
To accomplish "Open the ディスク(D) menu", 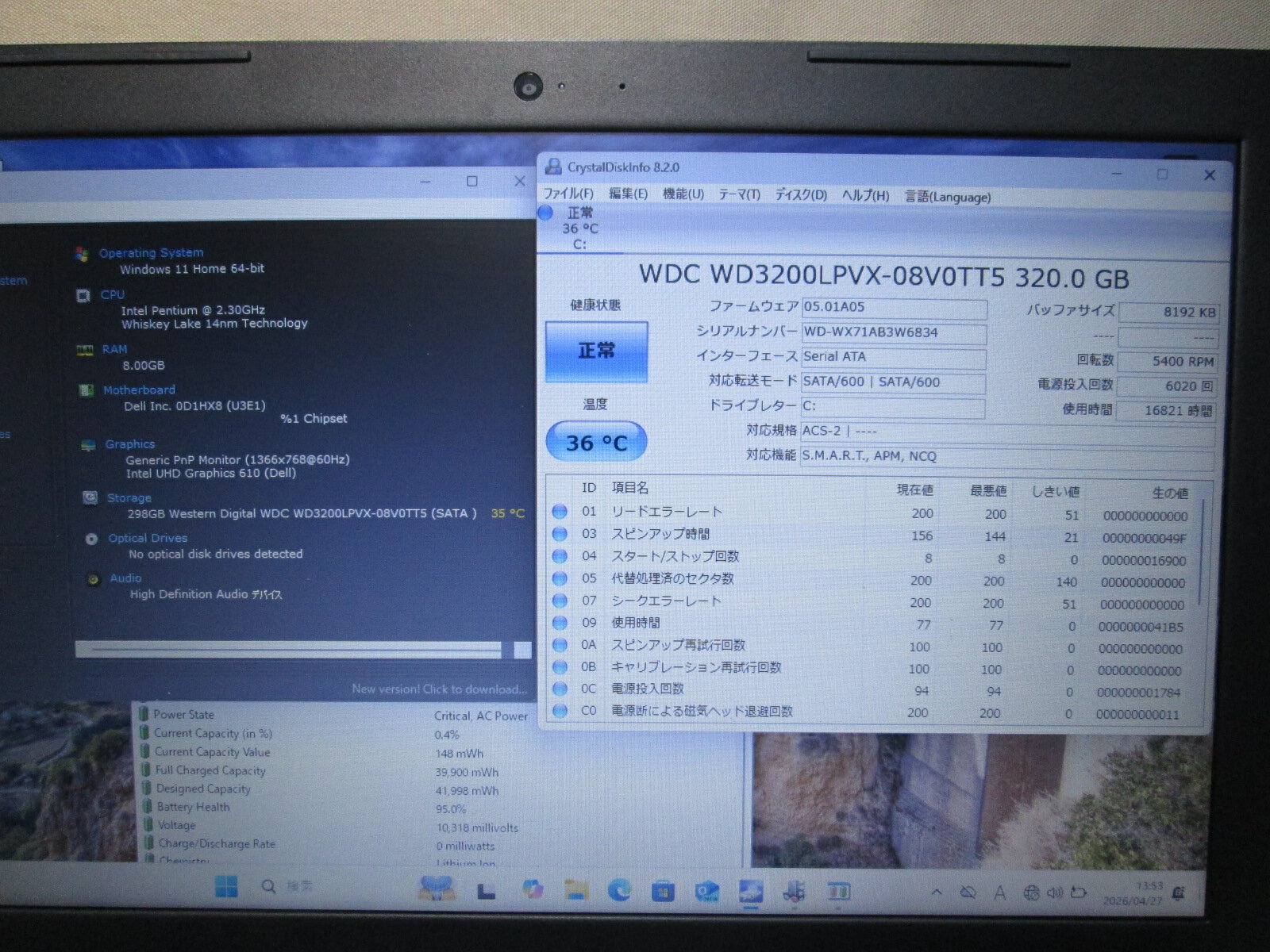I will point(801,195).
